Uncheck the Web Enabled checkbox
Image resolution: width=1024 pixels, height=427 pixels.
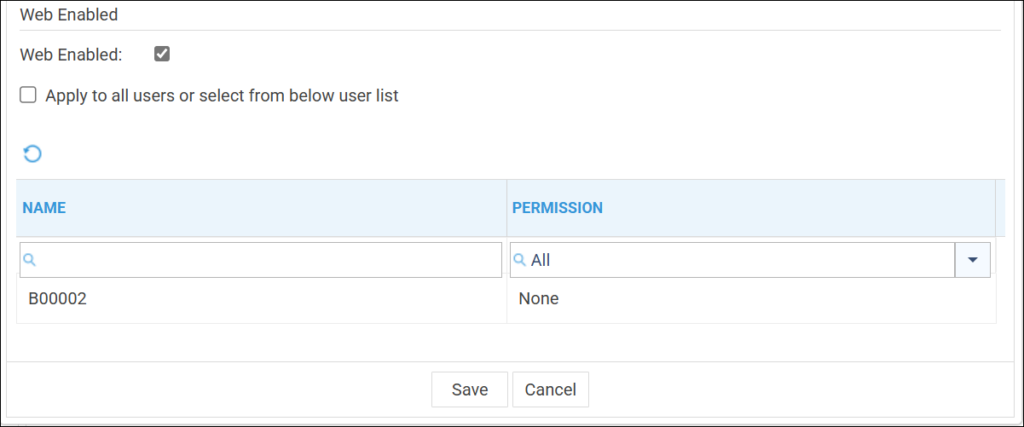point(162,54)
